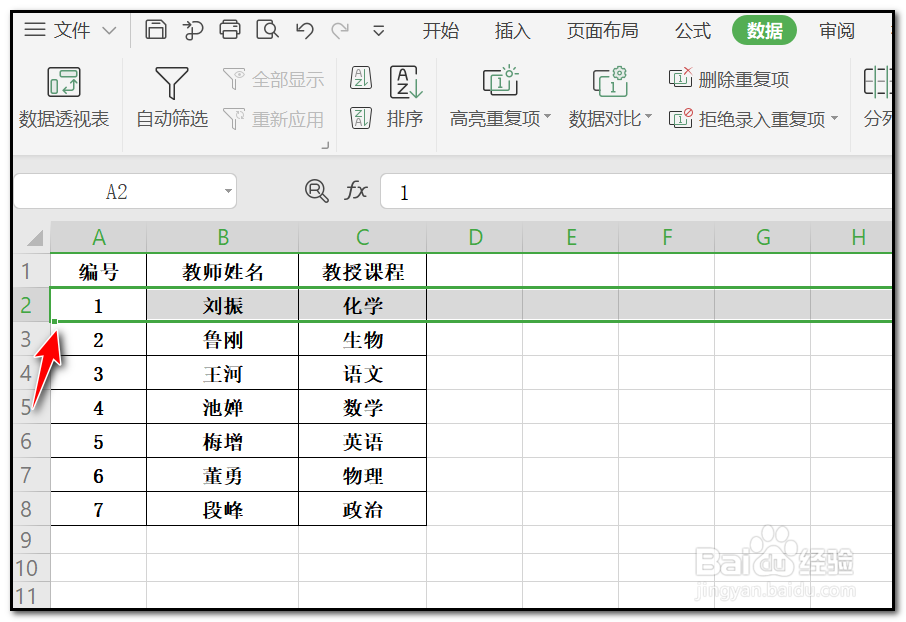Select column G header
Screen dimensions: 906x622
763,237
